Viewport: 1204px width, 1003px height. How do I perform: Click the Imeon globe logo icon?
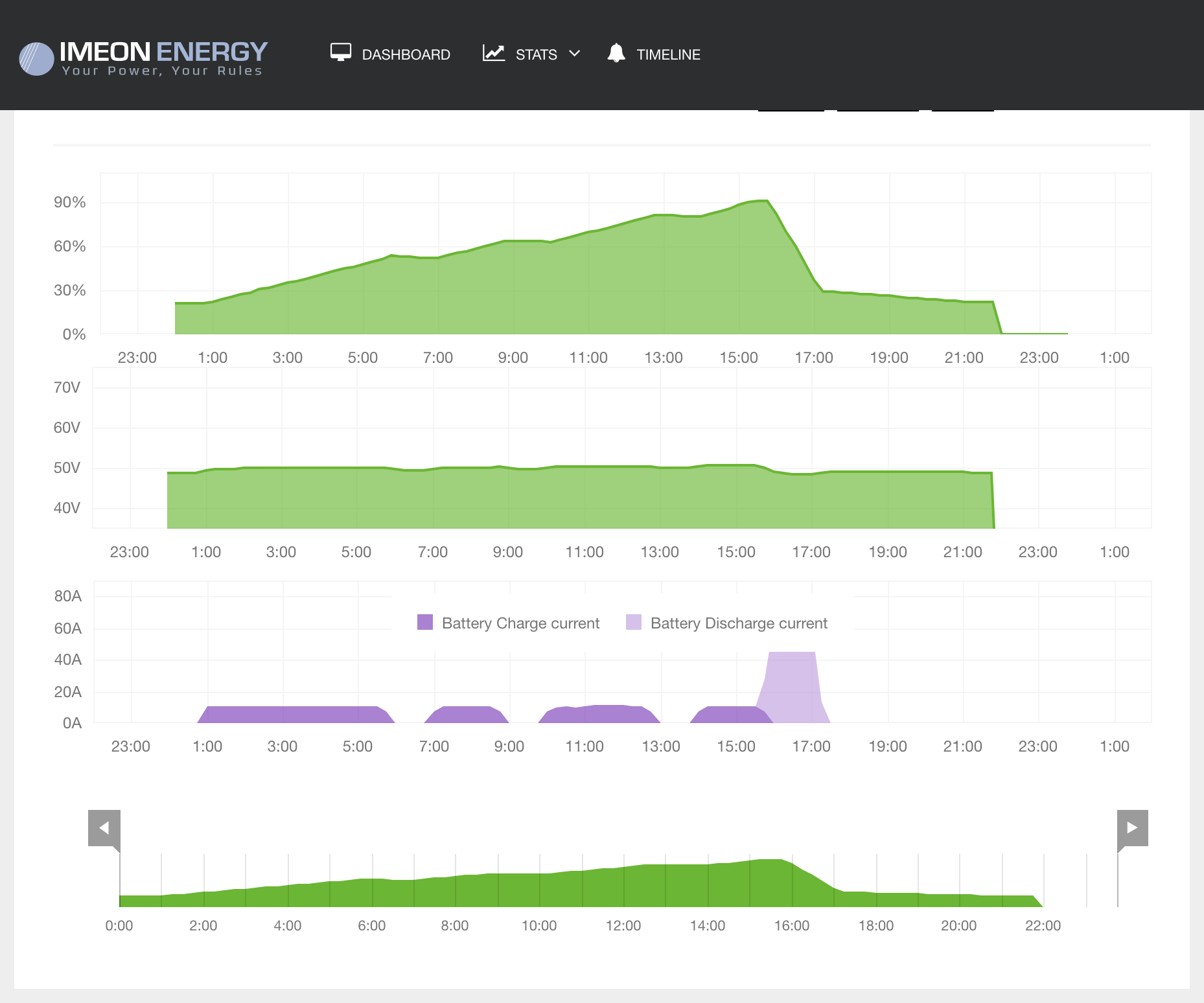coord(36,59)
